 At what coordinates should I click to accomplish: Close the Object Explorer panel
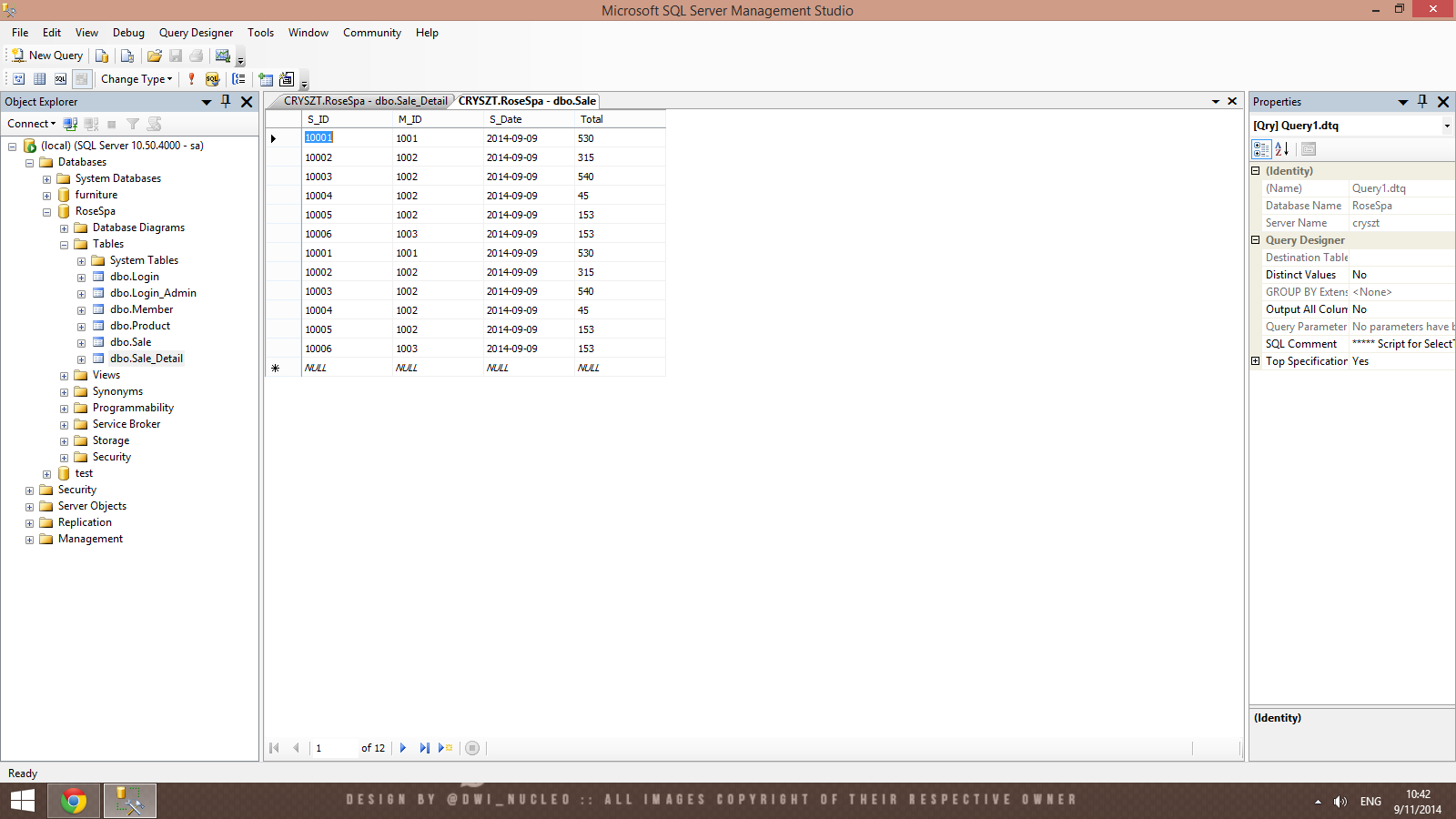(x=247, y=102)
